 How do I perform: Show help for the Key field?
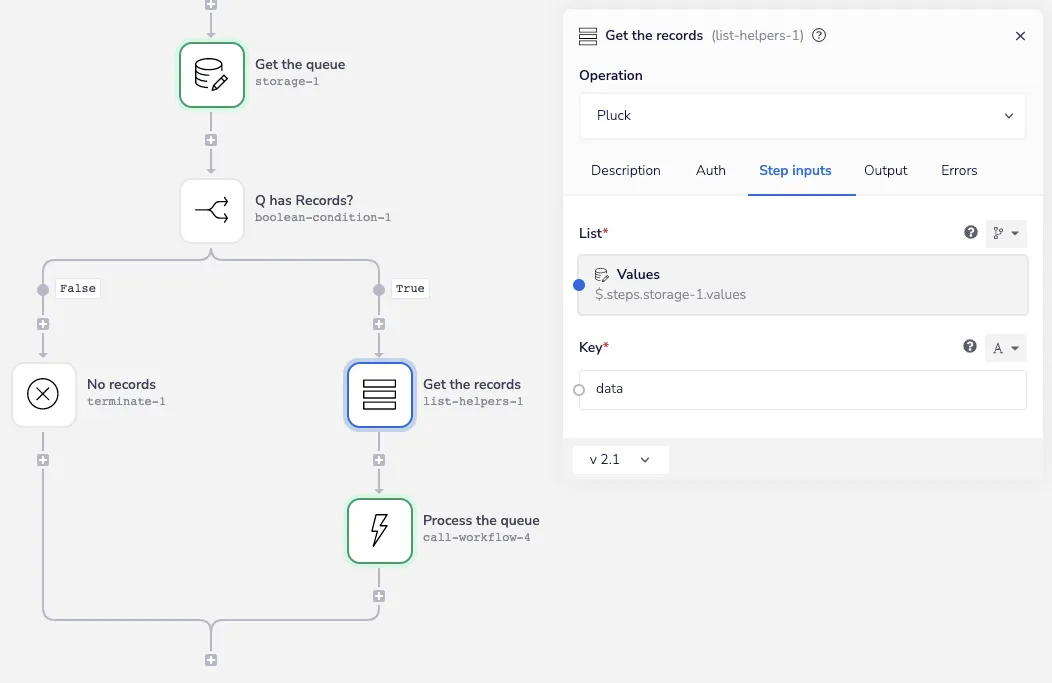(x=969, y=346)
